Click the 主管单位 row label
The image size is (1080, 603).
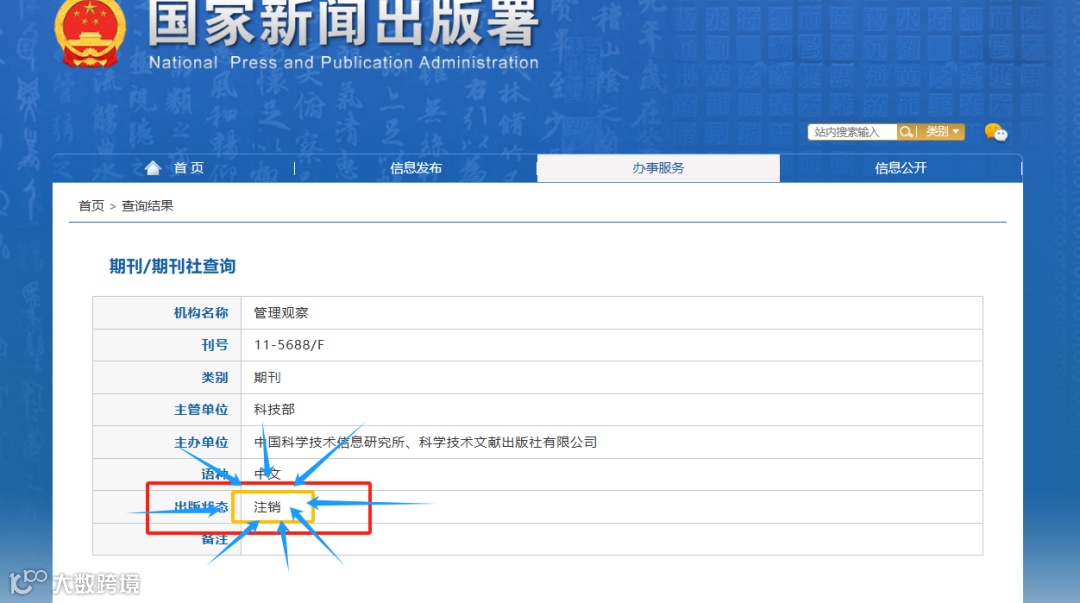click(x=200, y=409)
